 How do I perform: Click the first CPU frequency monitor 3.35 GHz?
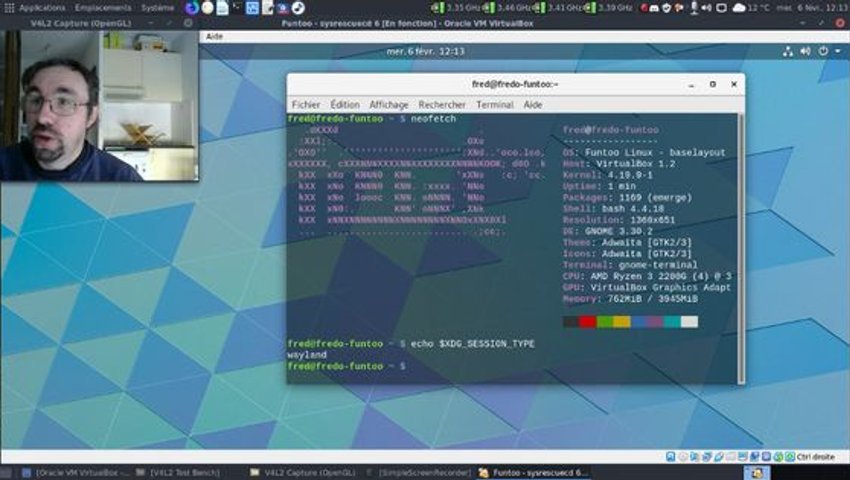tap(455, 8)
